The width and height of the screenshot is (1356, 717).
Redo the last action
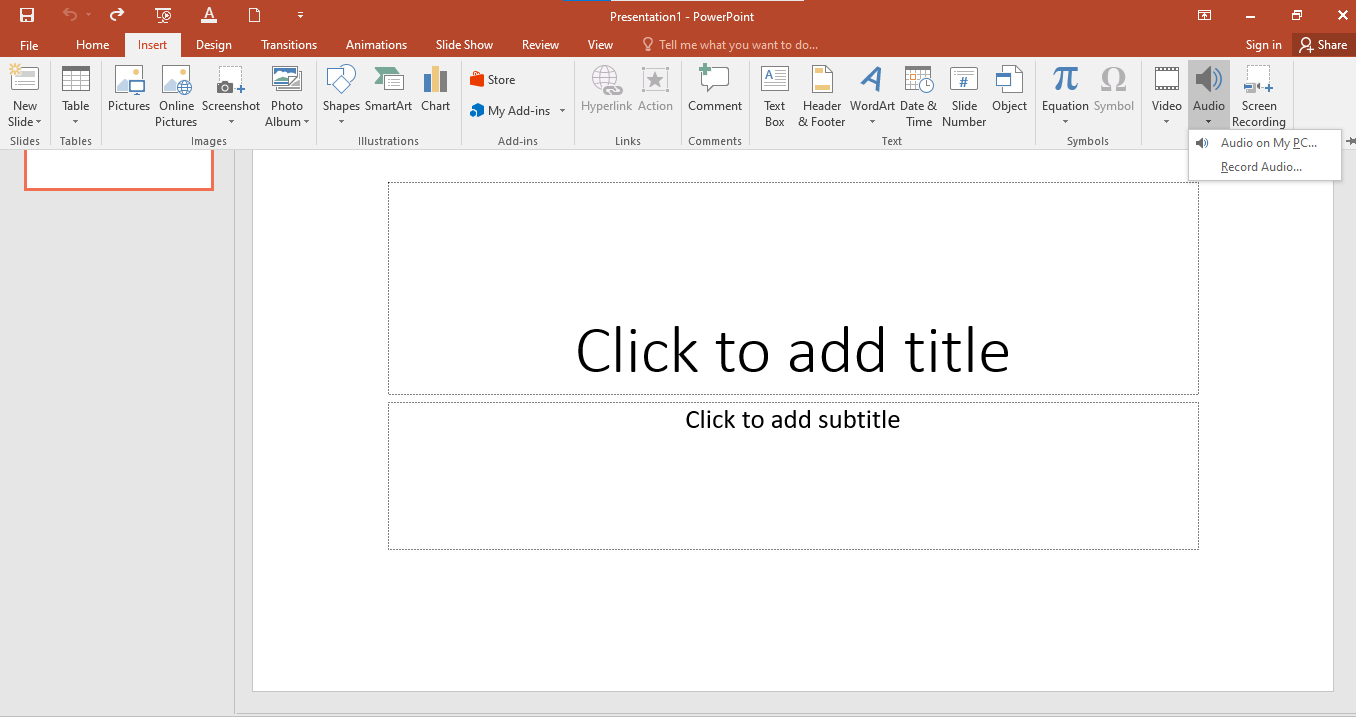(117, 15)
